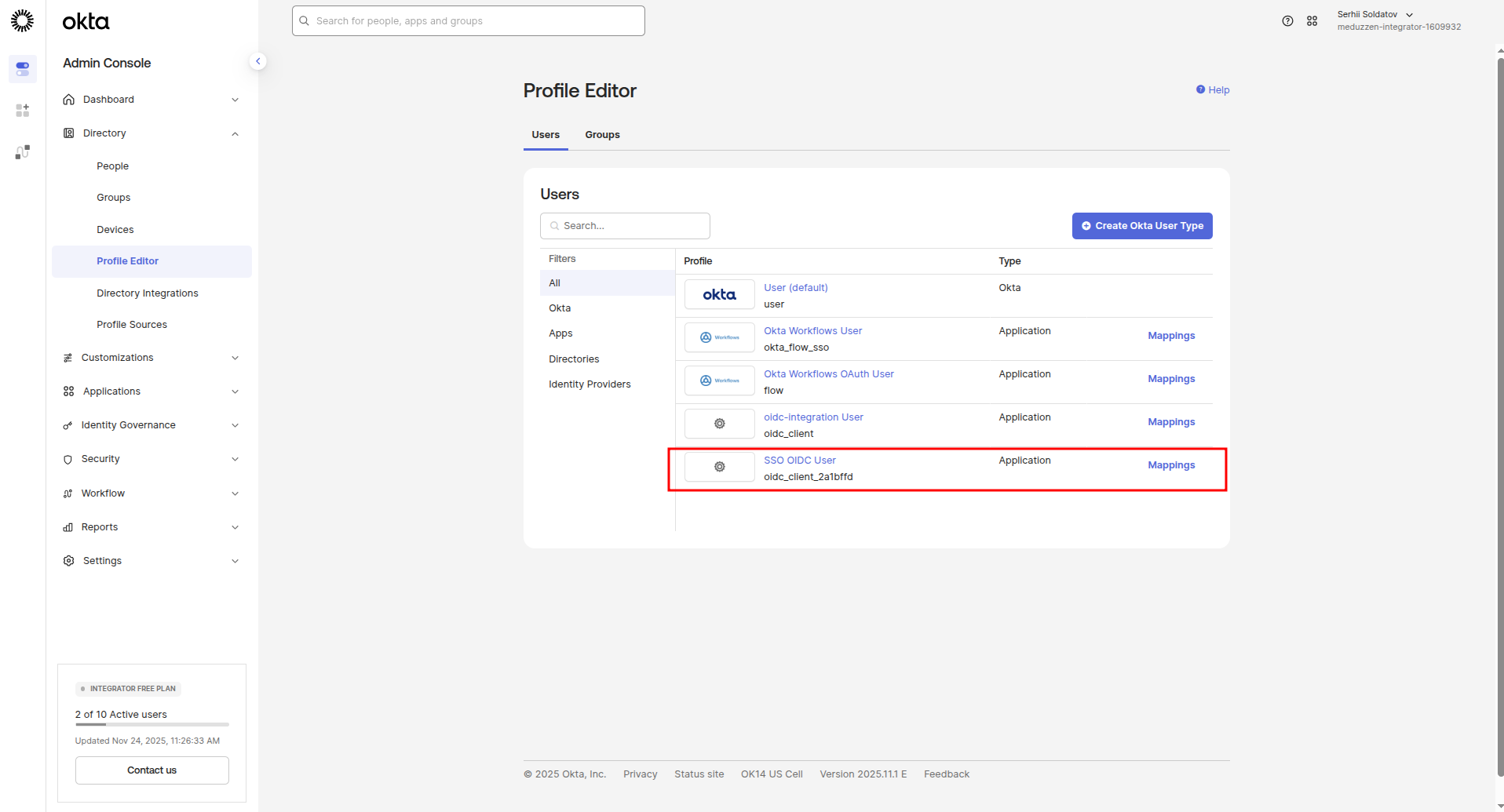This screenshot has width=1504, height=812.
Task: Click the gear icon for oidc-integration User
Action: coord(719,424)
